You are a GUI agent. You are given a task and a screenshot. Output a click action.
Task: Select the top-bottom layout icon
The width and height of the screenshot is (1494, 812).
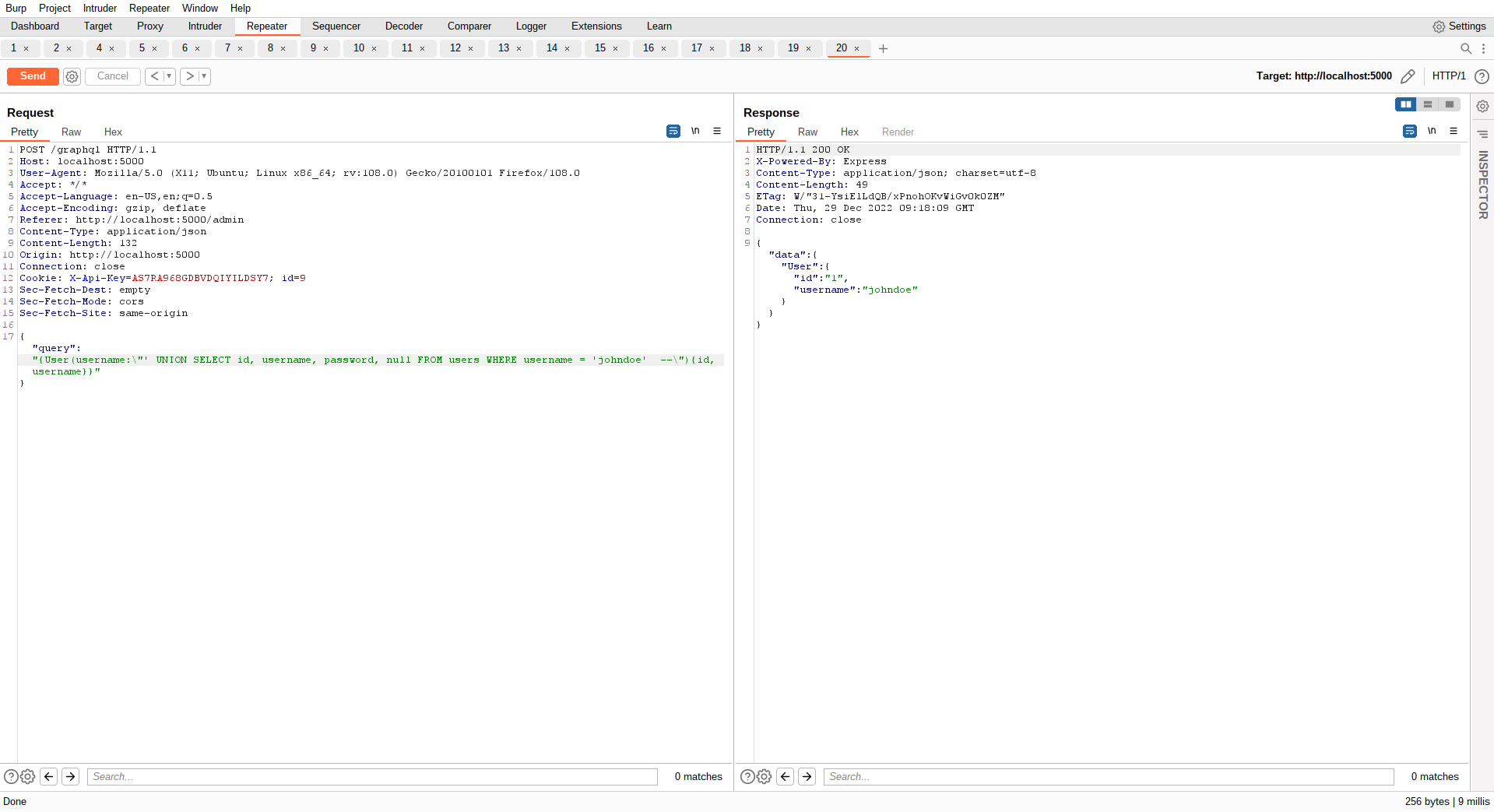[1428, 104]
